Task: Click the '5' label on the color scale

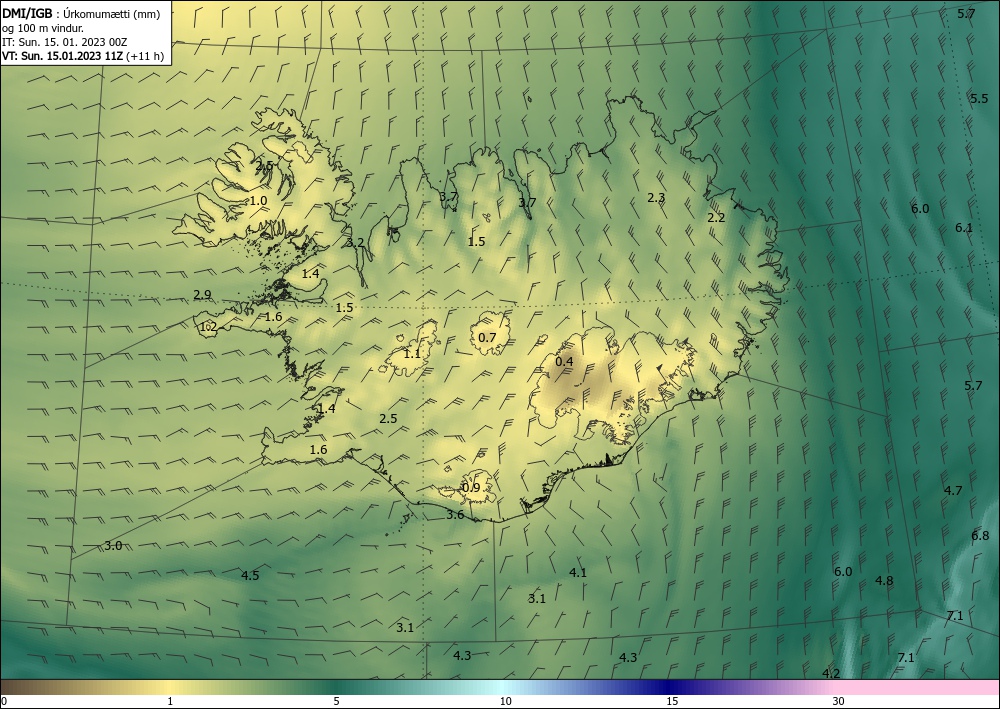Action: [336, 701]
